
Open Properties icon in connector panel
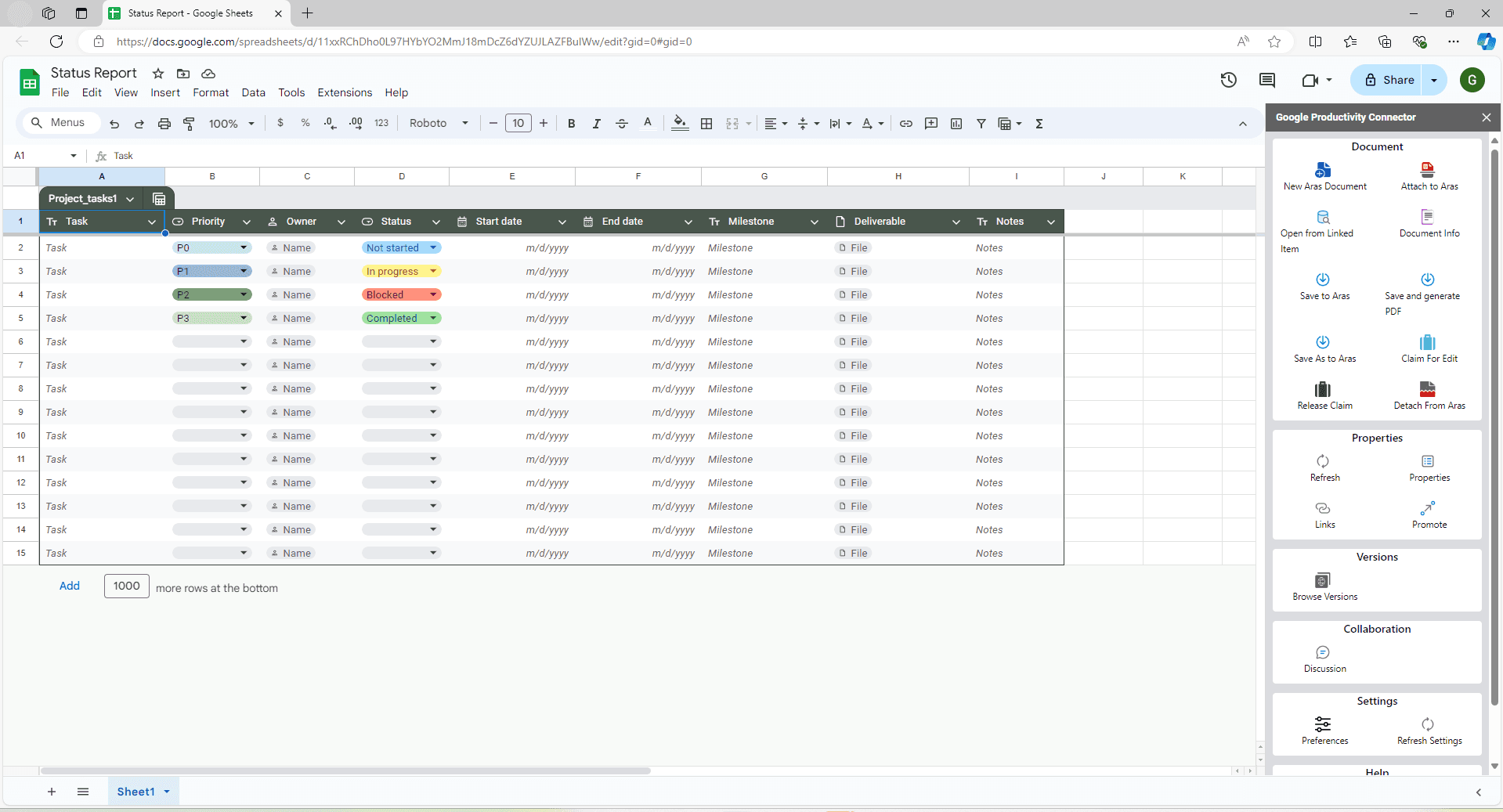click(1428, 461)
